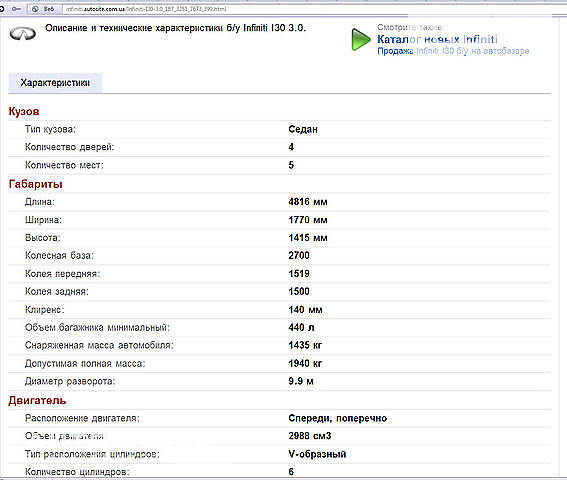This screenshot has height=480, width=567.
Task: Click the Диаметр разворота label
Action: point(70,381)
